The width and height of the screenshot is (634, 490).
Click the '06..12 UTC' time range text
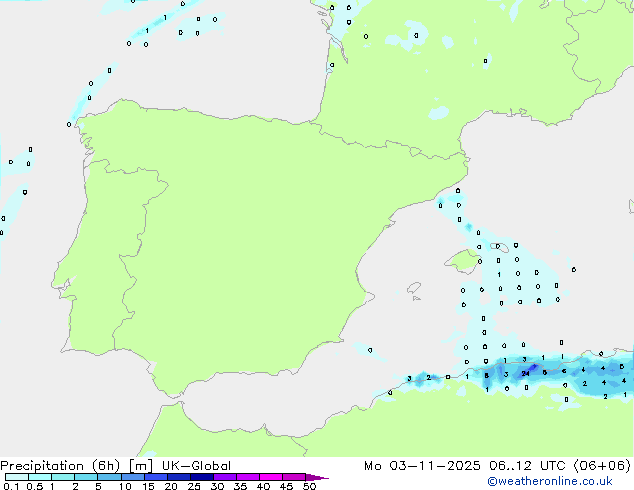pos(529,466)
